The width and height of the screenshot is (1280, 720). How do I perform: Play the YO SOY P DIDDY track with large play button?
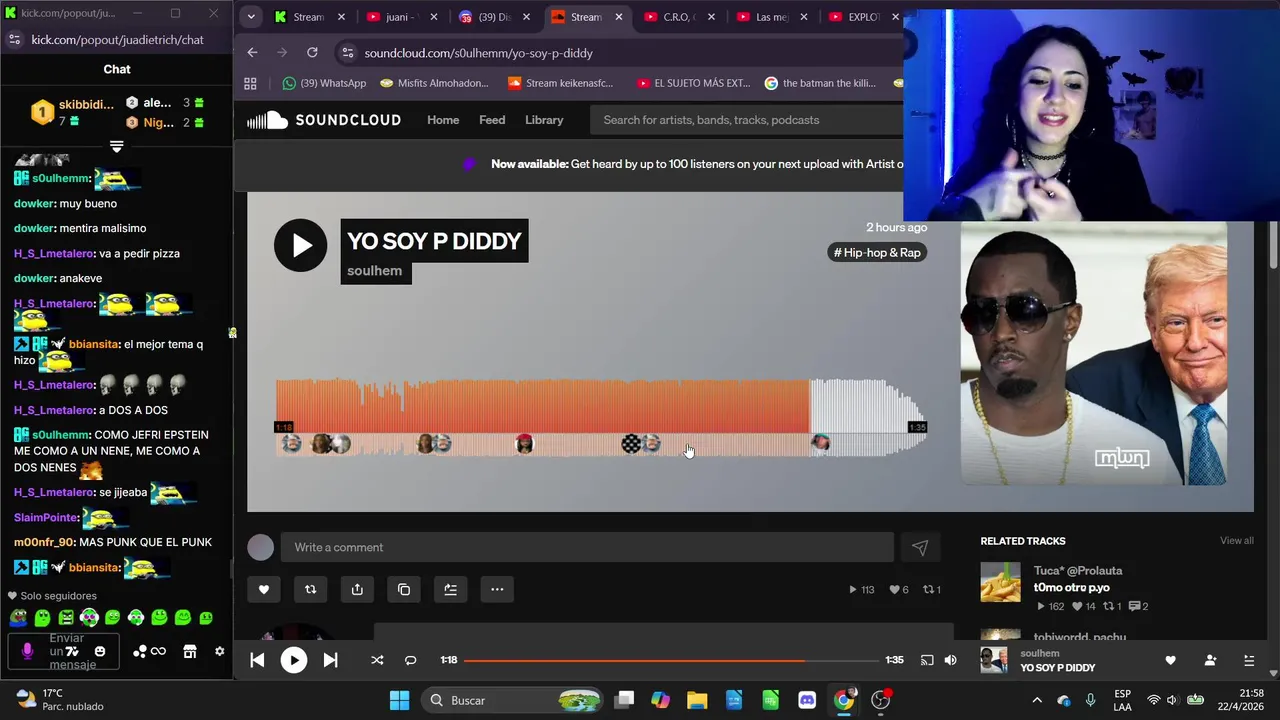[x=300, y=245]
